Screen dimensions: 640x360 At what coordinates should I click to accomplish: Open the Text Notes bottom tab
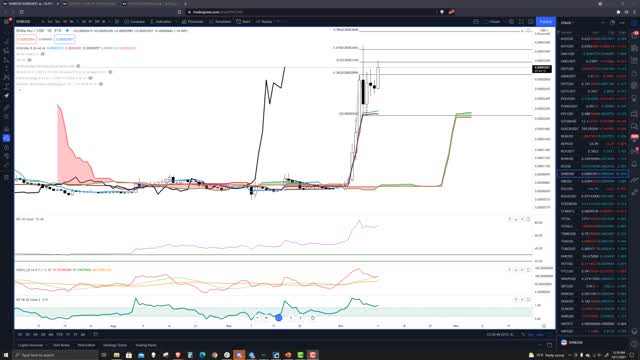coord(61,345)
